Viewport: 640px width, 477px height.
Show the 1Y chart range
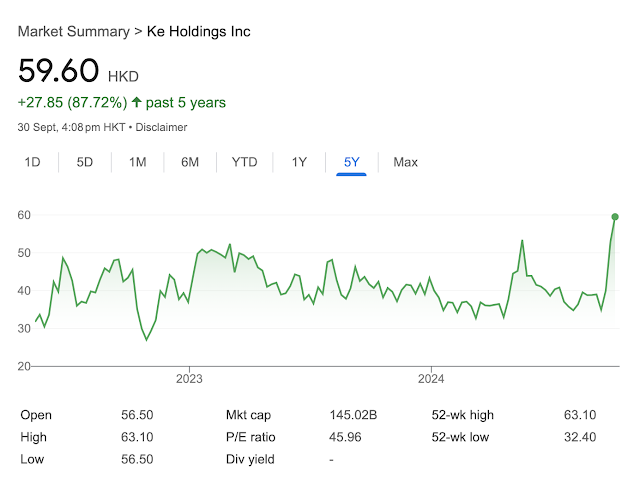[x=299, y=162]
